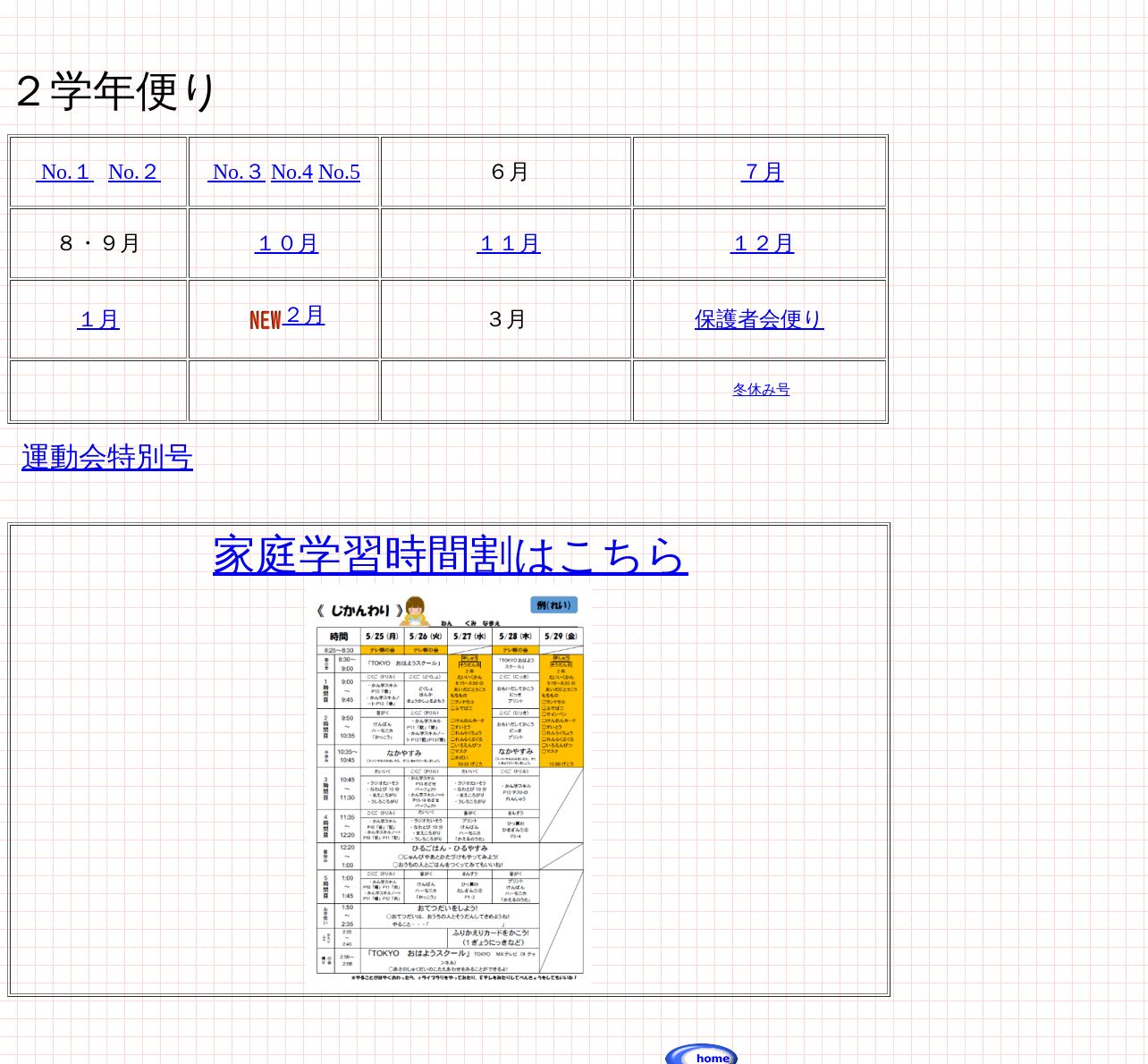1148x1064 pixels.
Task: Open the No.5 newsletter link
Action: tap(339, 172)
